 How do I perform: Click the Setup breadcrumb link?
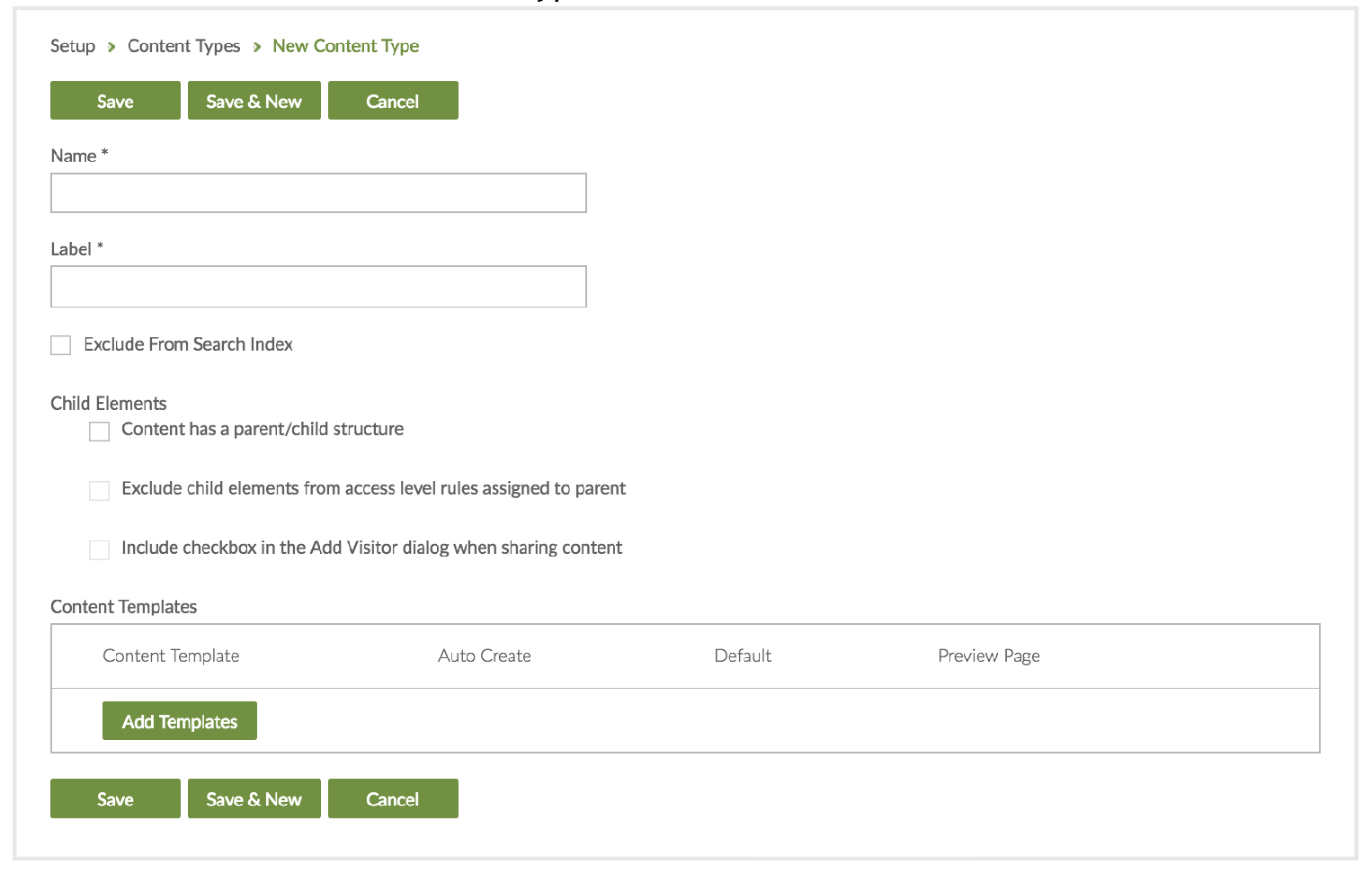(73, 46)
